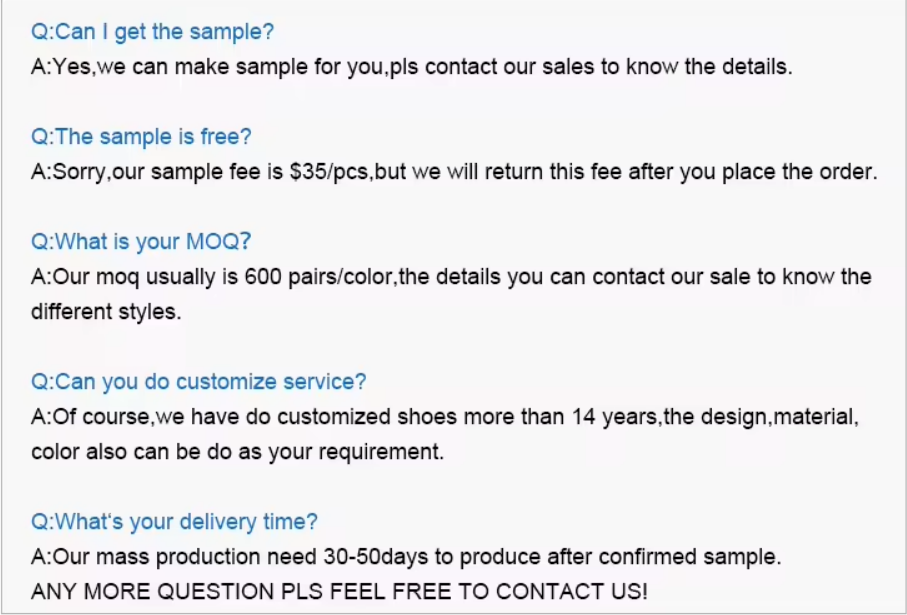907x615 pixels.
Task: Click the words 'CONTACT US!' at the bottom
Action: click(572, 592)
